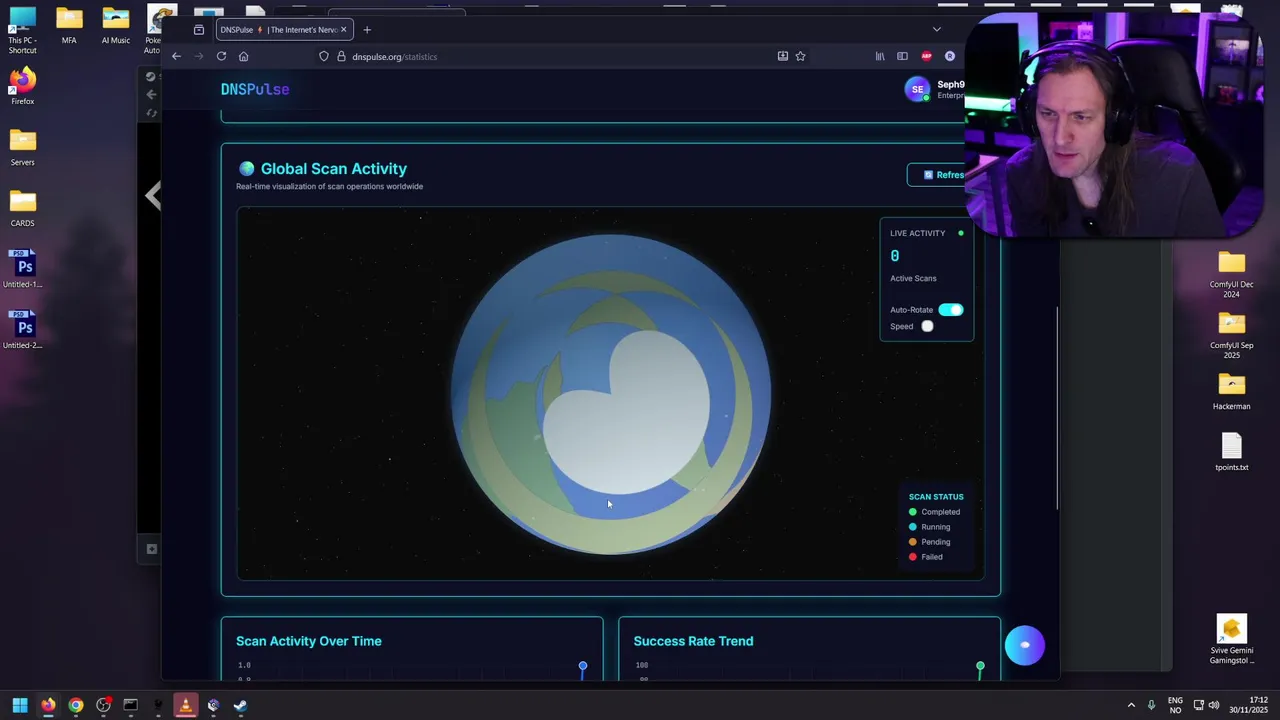The height and width of the screenshot is (720, 1280).
Task: Open the CARDS desktop folder
Action: (x=22, y=209)
